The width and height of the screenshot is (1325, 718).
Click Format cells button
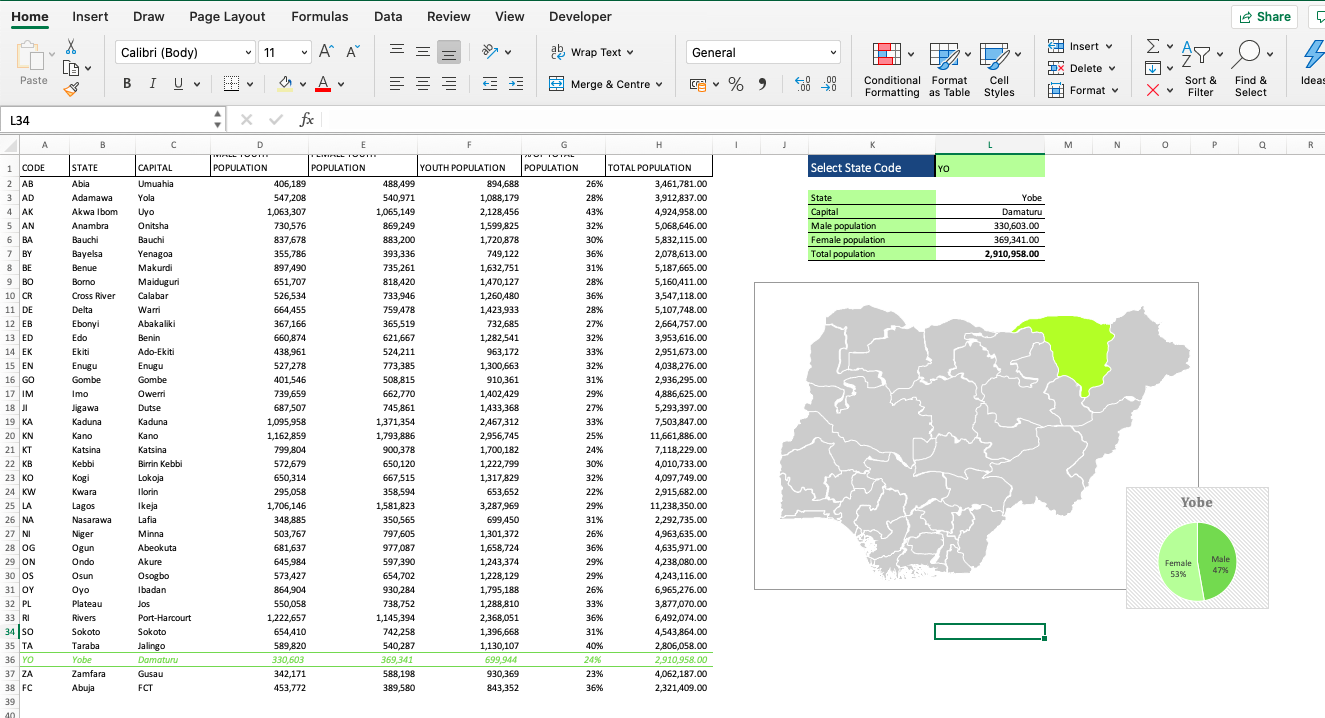(x=1082, y=90)
